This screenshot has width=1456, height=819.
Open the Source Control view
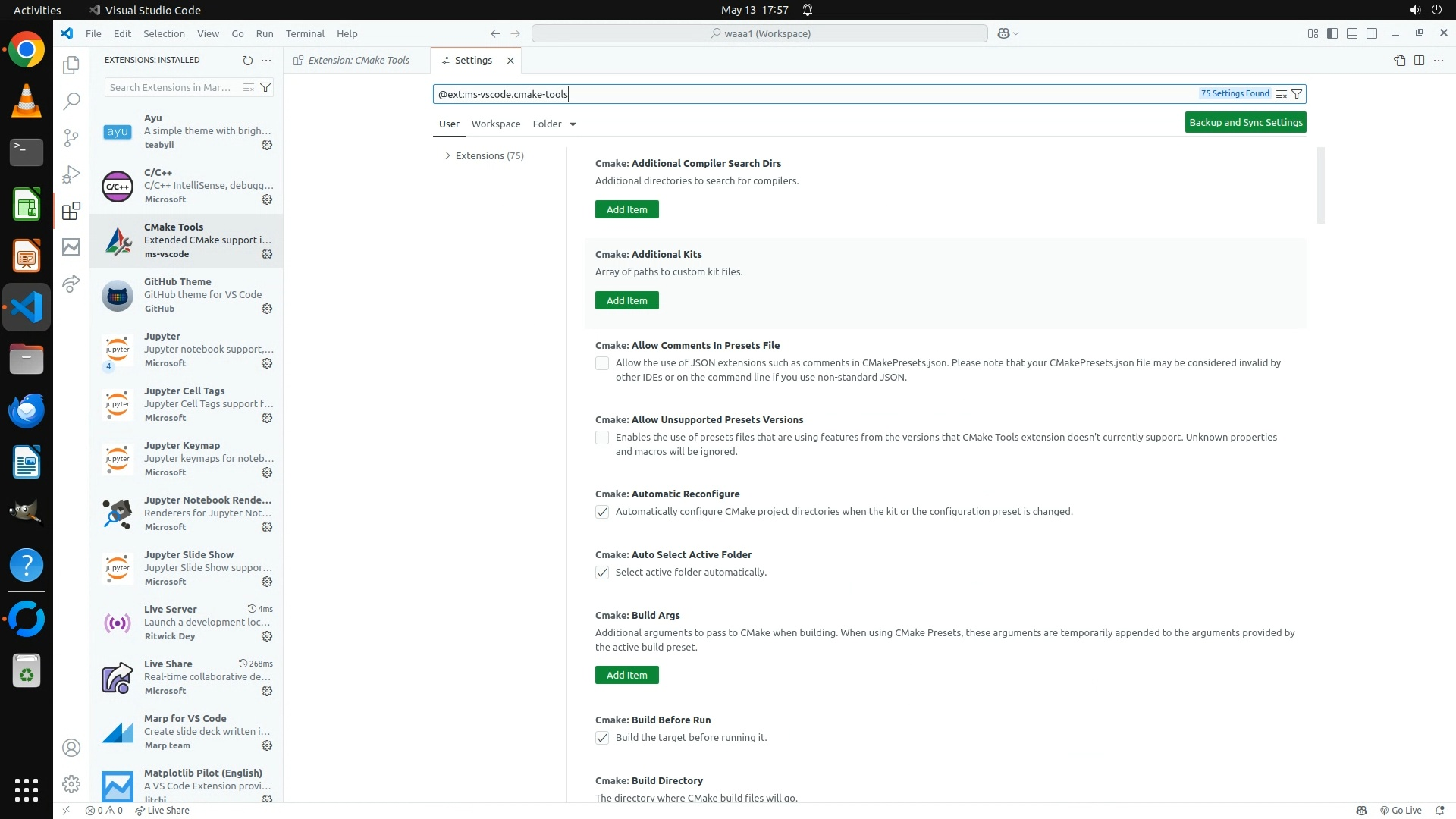pyautogui.click(x=71, y=137)
